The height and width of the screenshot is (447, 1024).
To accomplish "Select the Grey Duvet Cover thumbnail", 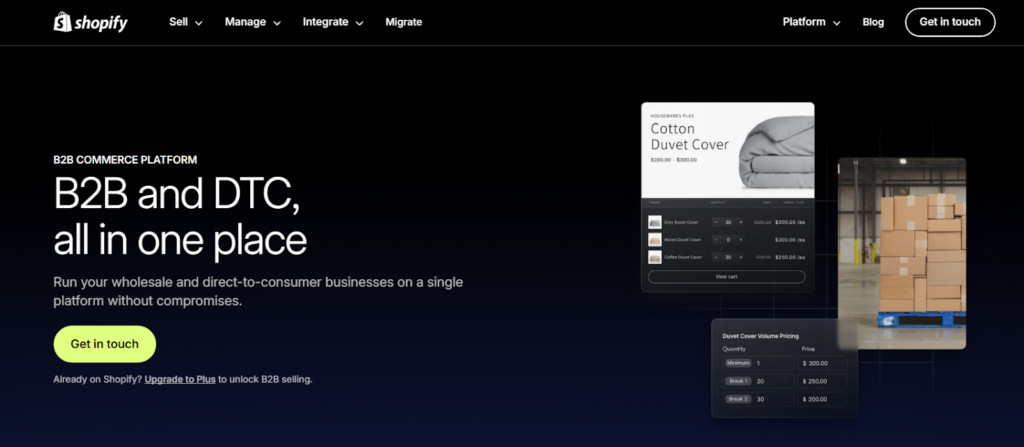I will point(655,222).
